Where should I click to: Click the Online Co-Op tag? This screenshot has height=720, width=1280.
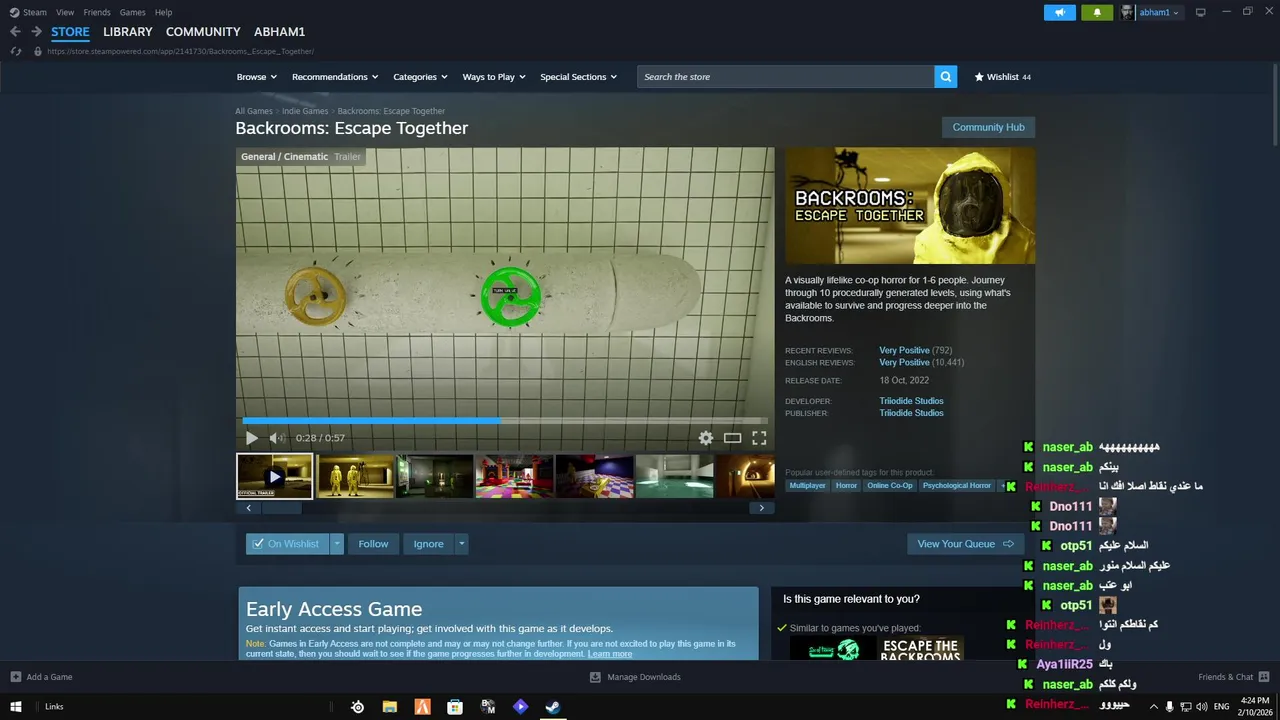[x=889, y=486]
